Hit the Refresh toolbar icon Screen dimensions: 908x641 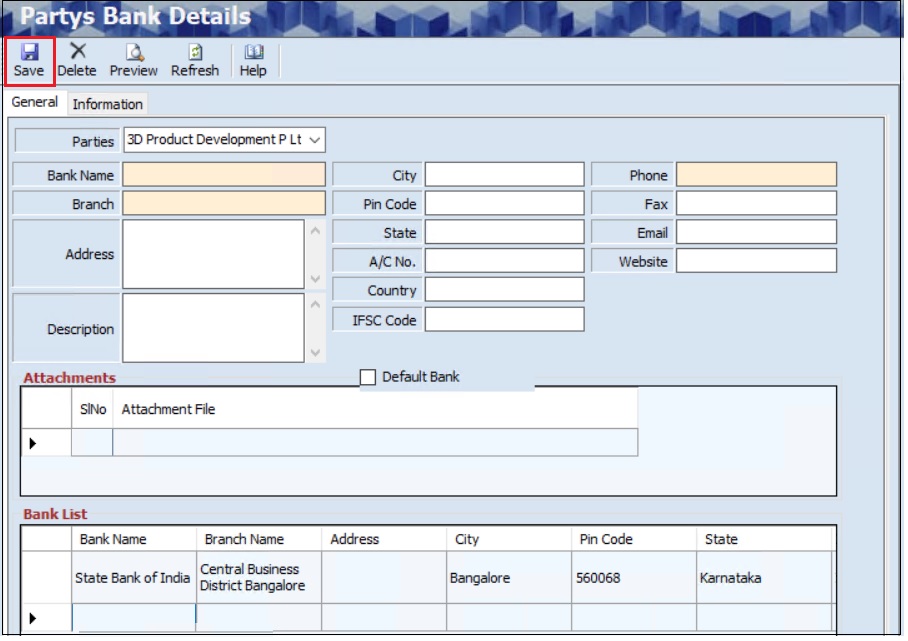[x=195, y=52]
